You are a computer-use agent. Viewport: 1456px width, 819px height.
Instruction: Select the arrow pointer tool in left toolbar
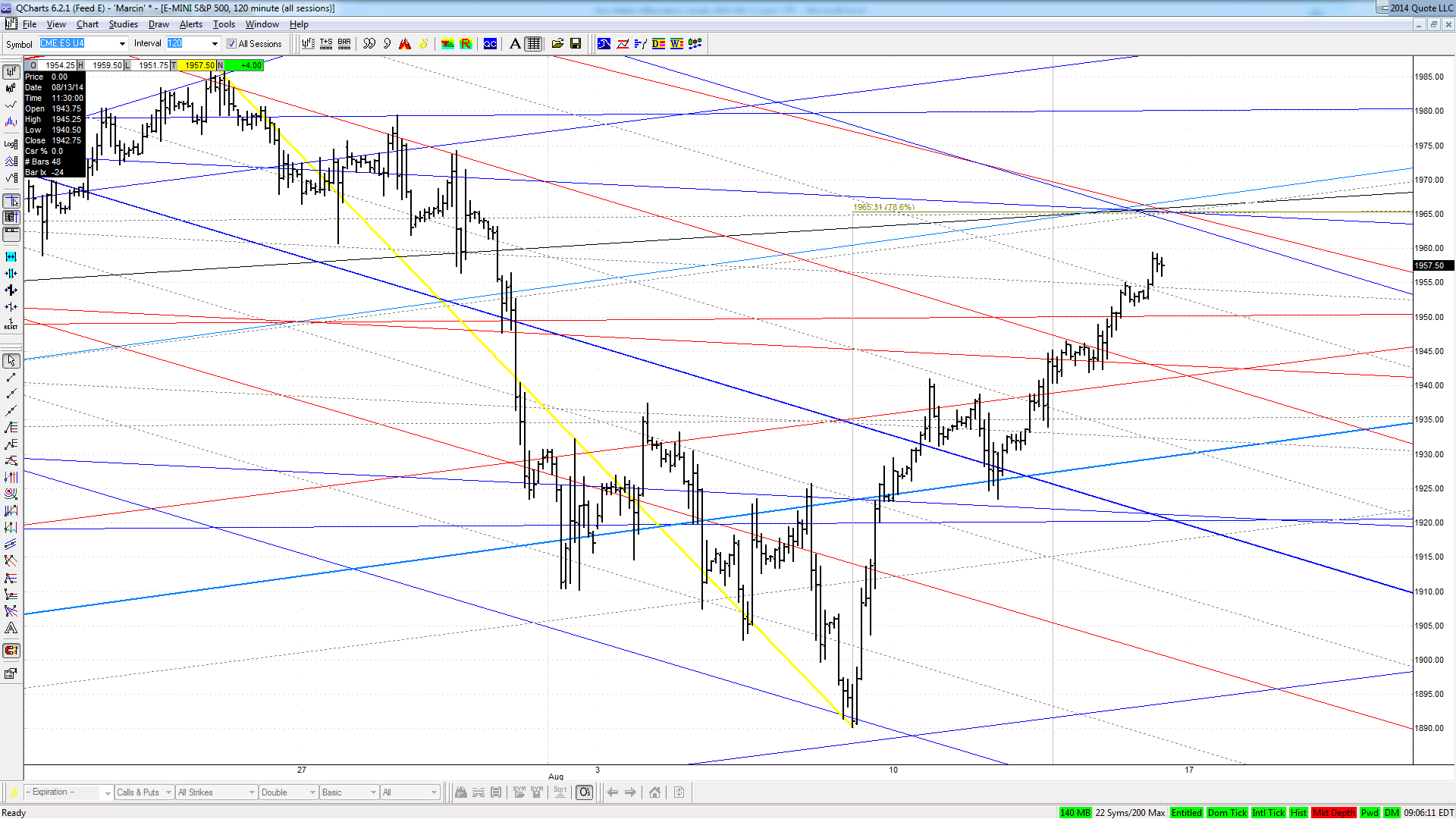(11, 361)
